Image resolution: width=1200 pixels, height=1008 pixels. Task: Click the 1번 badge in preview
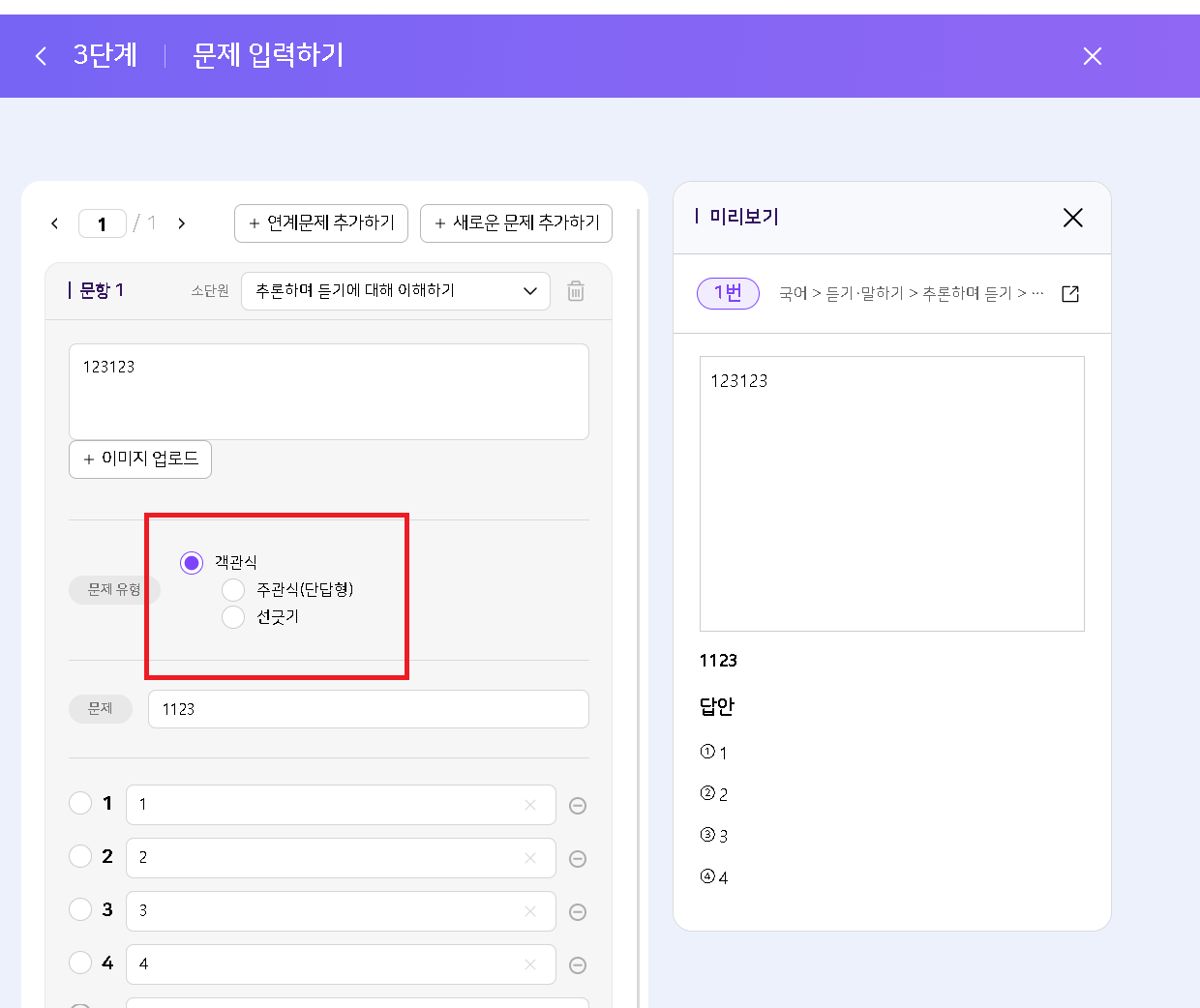click(728, 293)
